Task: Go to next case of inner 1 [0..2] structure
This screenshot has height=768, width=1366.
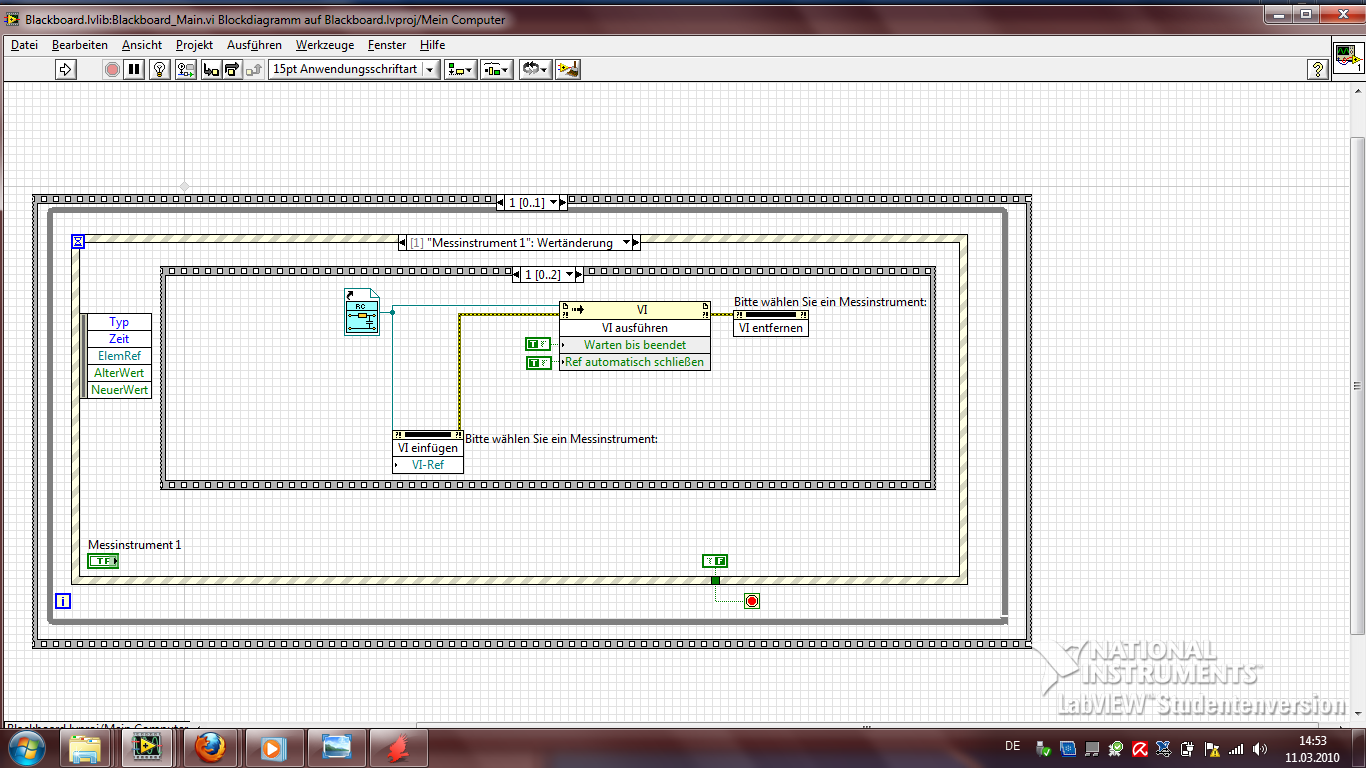Action: click(x=579, y=274)
